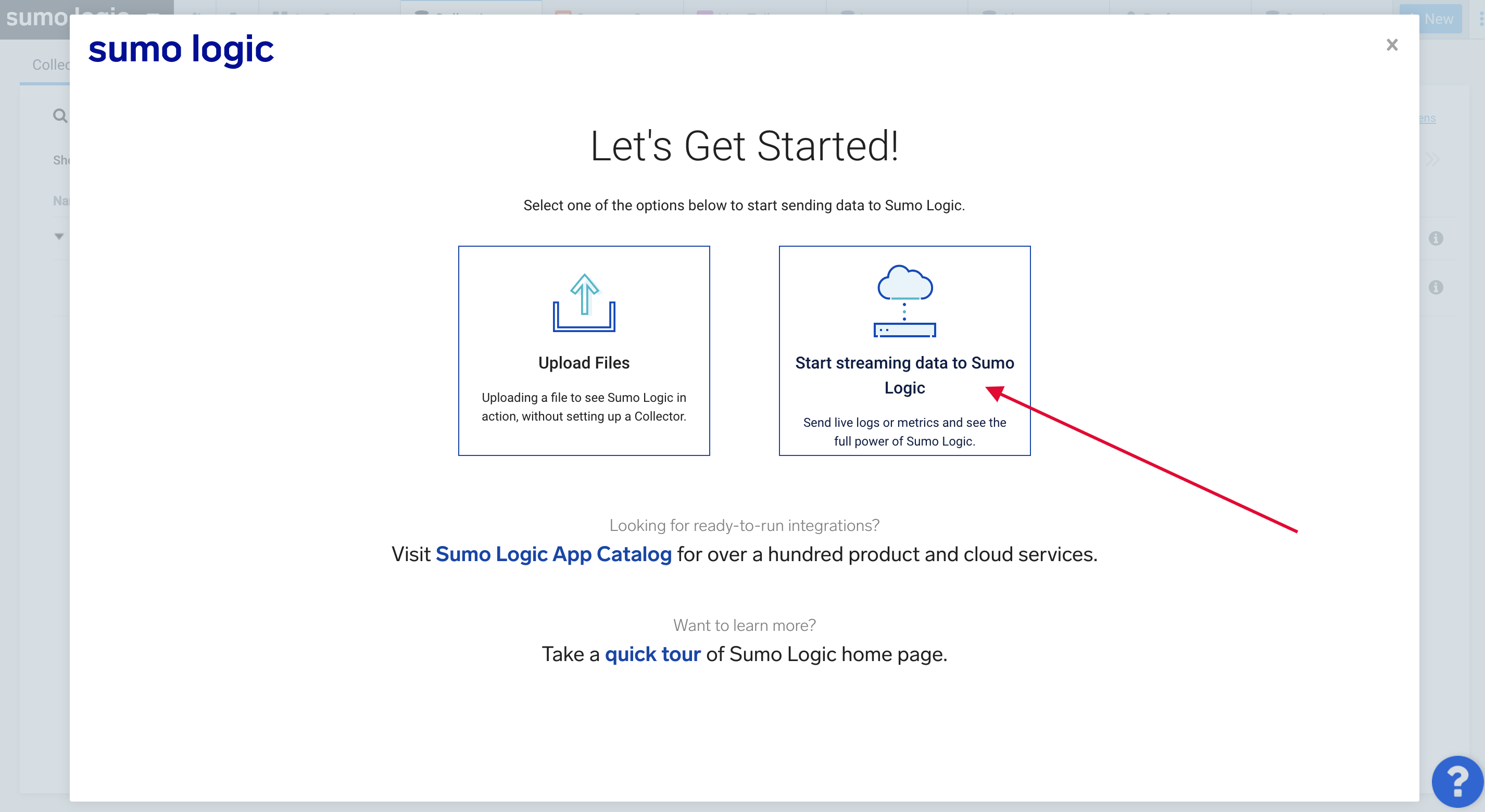Click the Collection tab behind dialog
Screen dimensions: 1485x812
pyautogui.click(x=50, y=65)
